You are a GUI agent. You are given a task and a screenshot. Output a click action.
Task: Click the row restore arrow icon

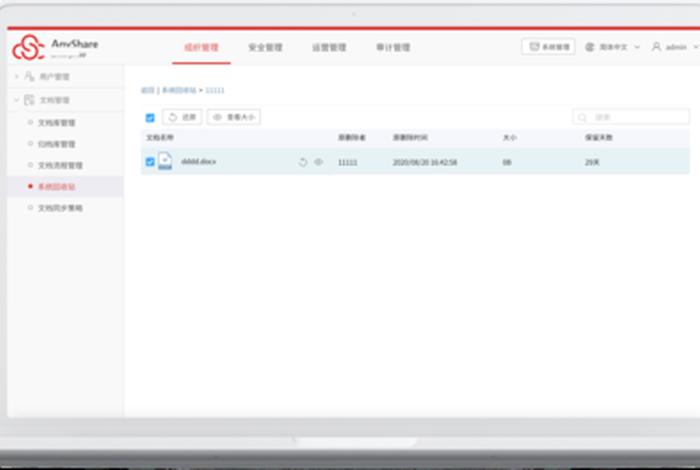click(x=303, y=162)
